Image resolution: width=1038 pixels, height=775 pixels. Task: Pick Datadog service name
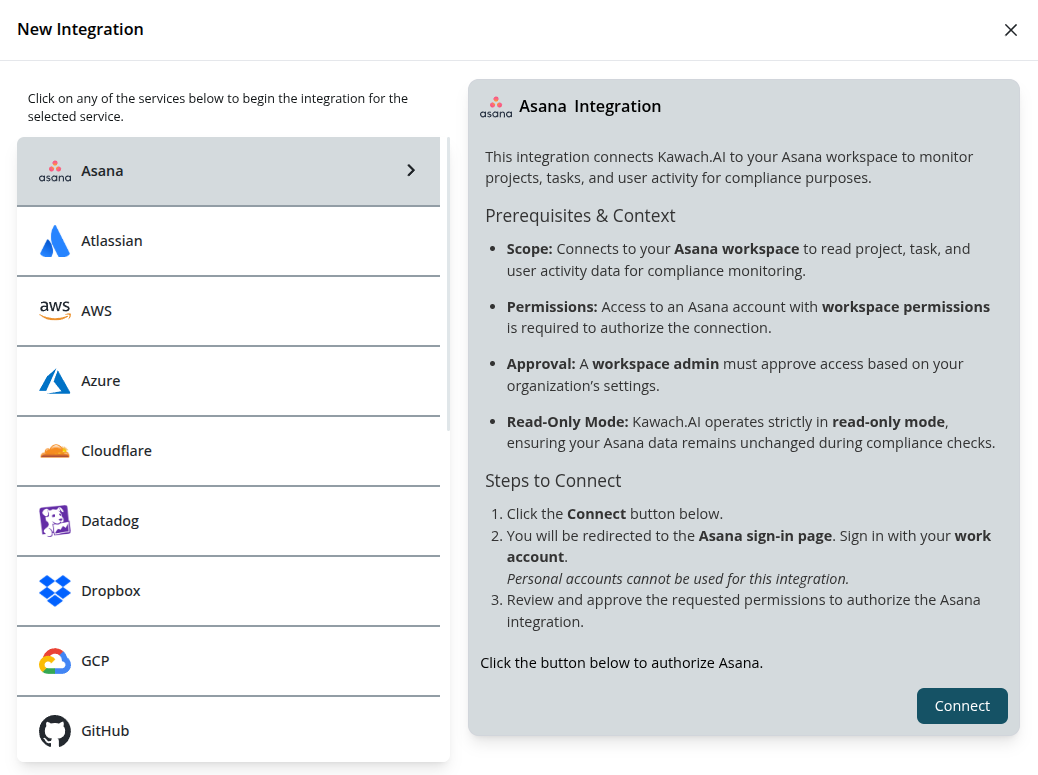(110, 521)
